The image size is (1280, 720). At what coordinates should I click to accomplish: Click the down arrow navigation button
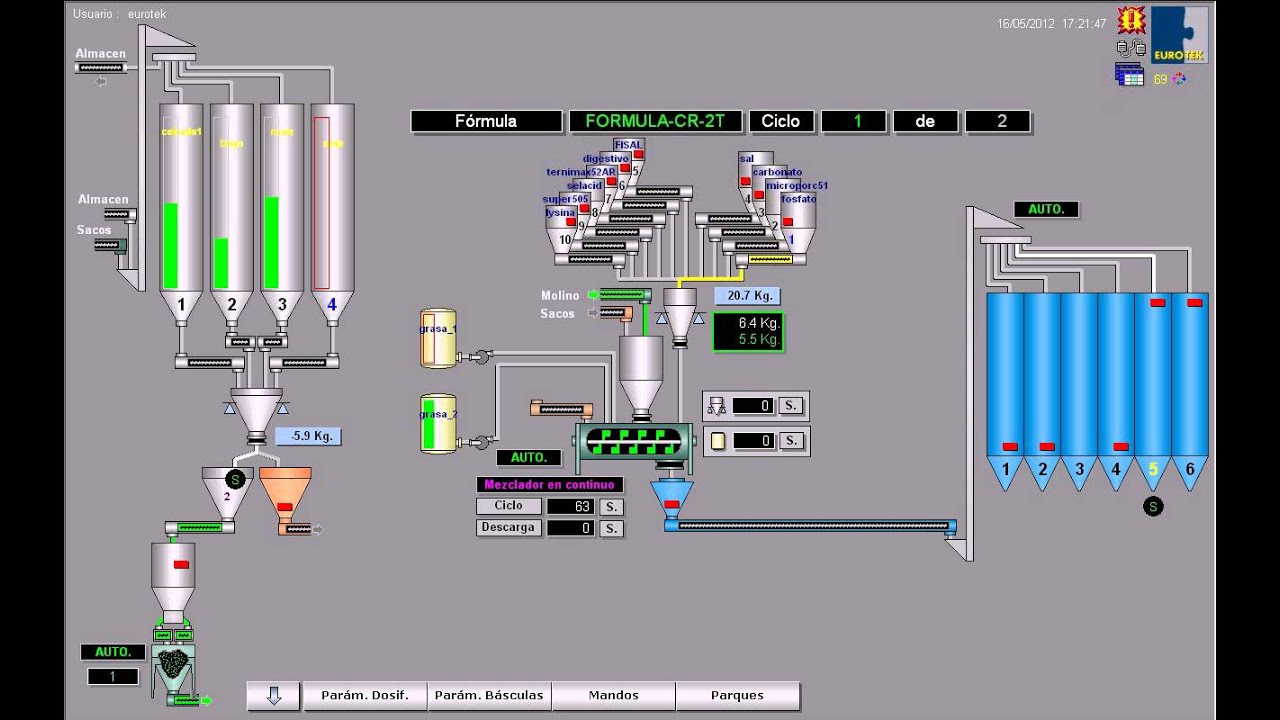(x=274, y=696)
